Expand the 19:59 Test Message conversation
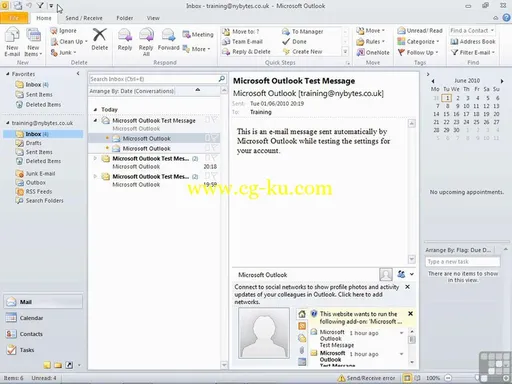The image size is (512, 384). tap(95, 176)
